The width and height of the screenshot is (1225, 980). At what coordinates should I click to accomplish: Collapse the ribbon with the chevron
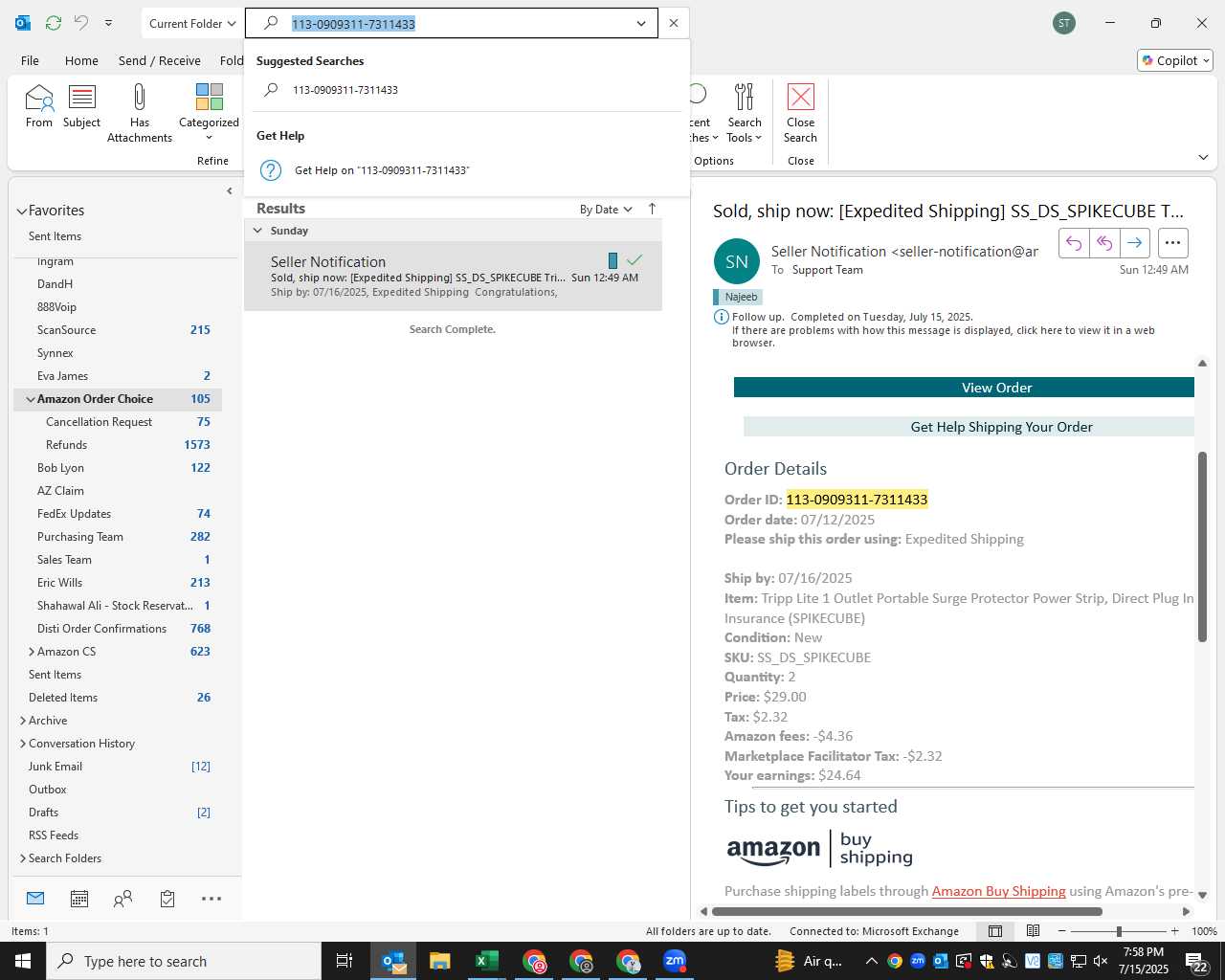pyautogui.click(x=1203, y=157)
